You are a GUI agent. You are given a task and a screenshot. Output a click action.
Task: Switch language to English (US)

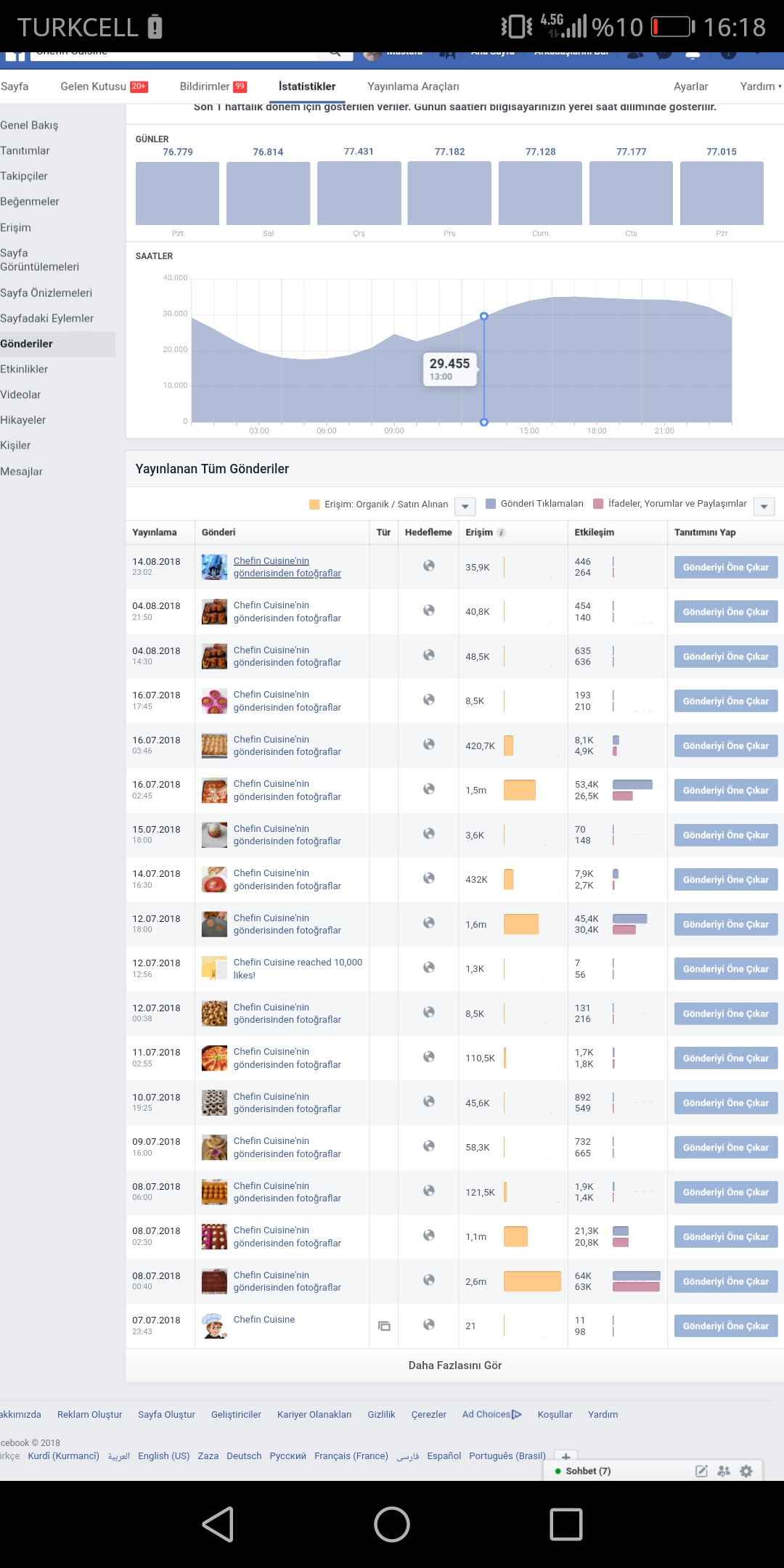tap(164, 1455)
